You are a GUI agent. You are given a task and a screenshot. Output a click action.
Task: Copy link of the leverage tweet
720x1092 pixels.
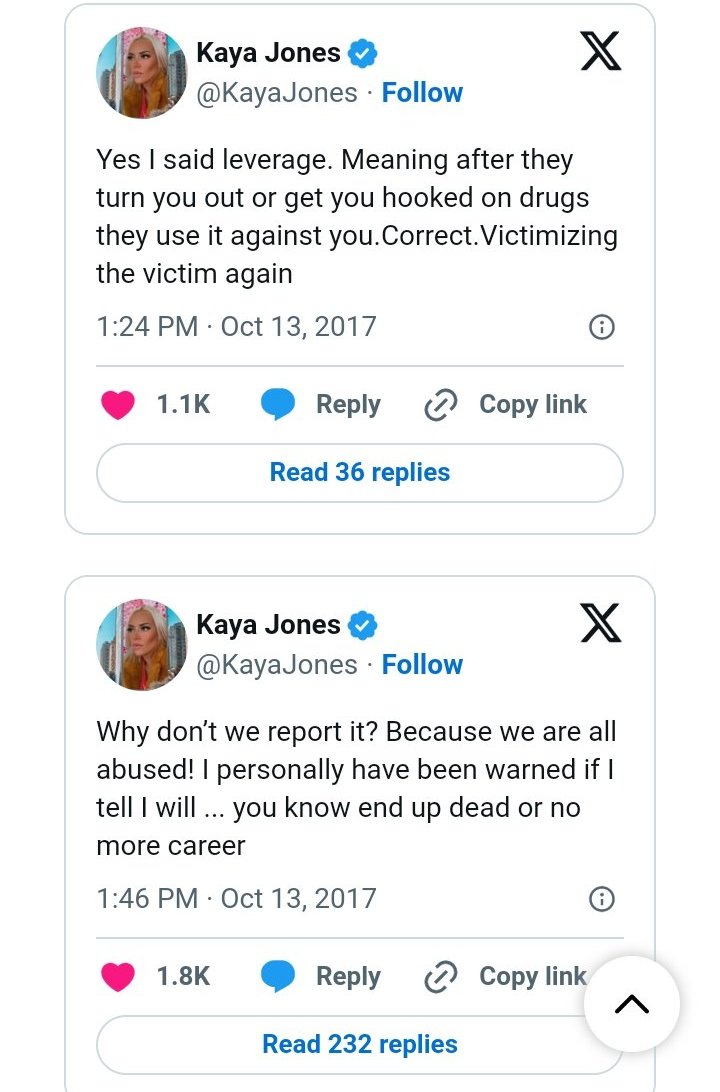click(x=506, y=405)
